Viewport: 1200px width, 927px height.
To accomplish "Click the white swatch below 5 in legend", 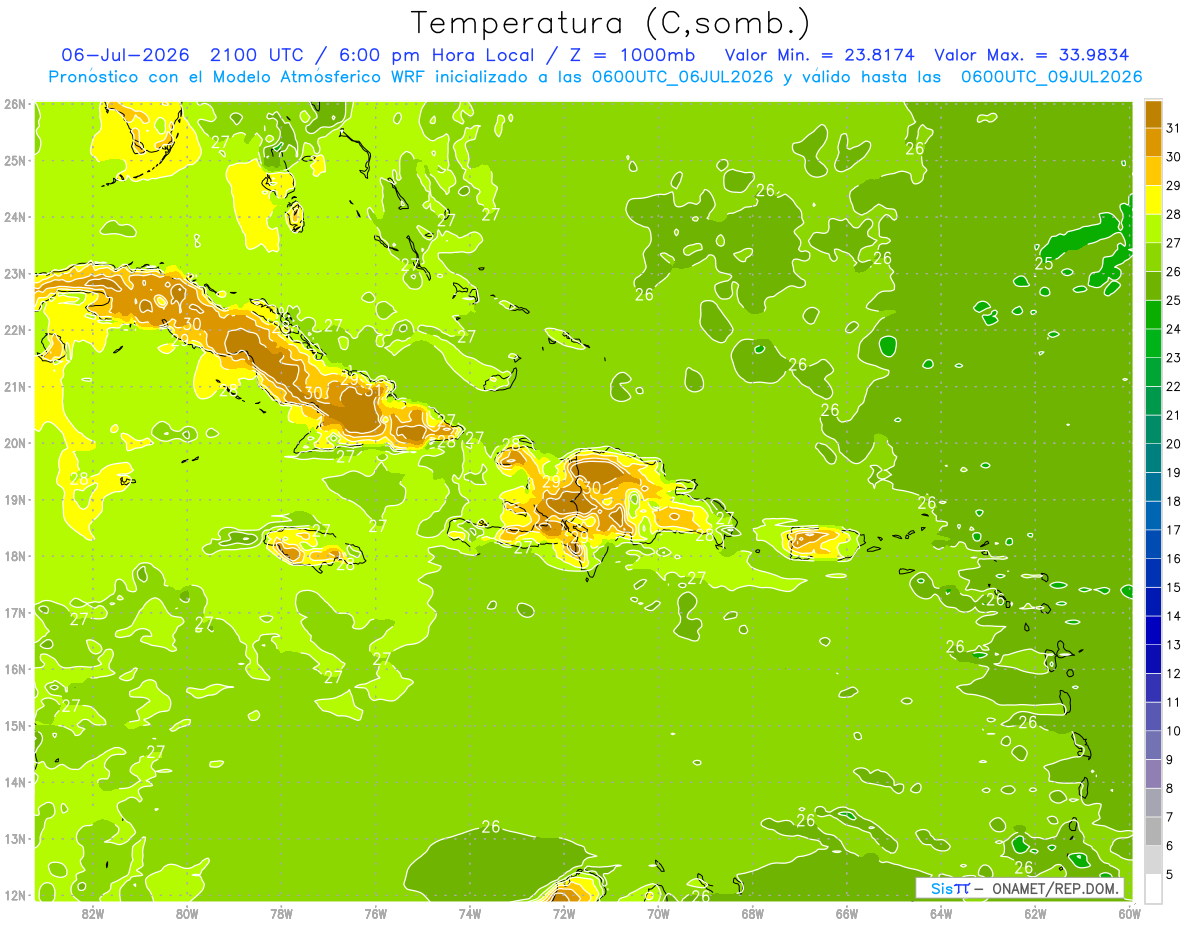I will click(x=1153, y=888).
